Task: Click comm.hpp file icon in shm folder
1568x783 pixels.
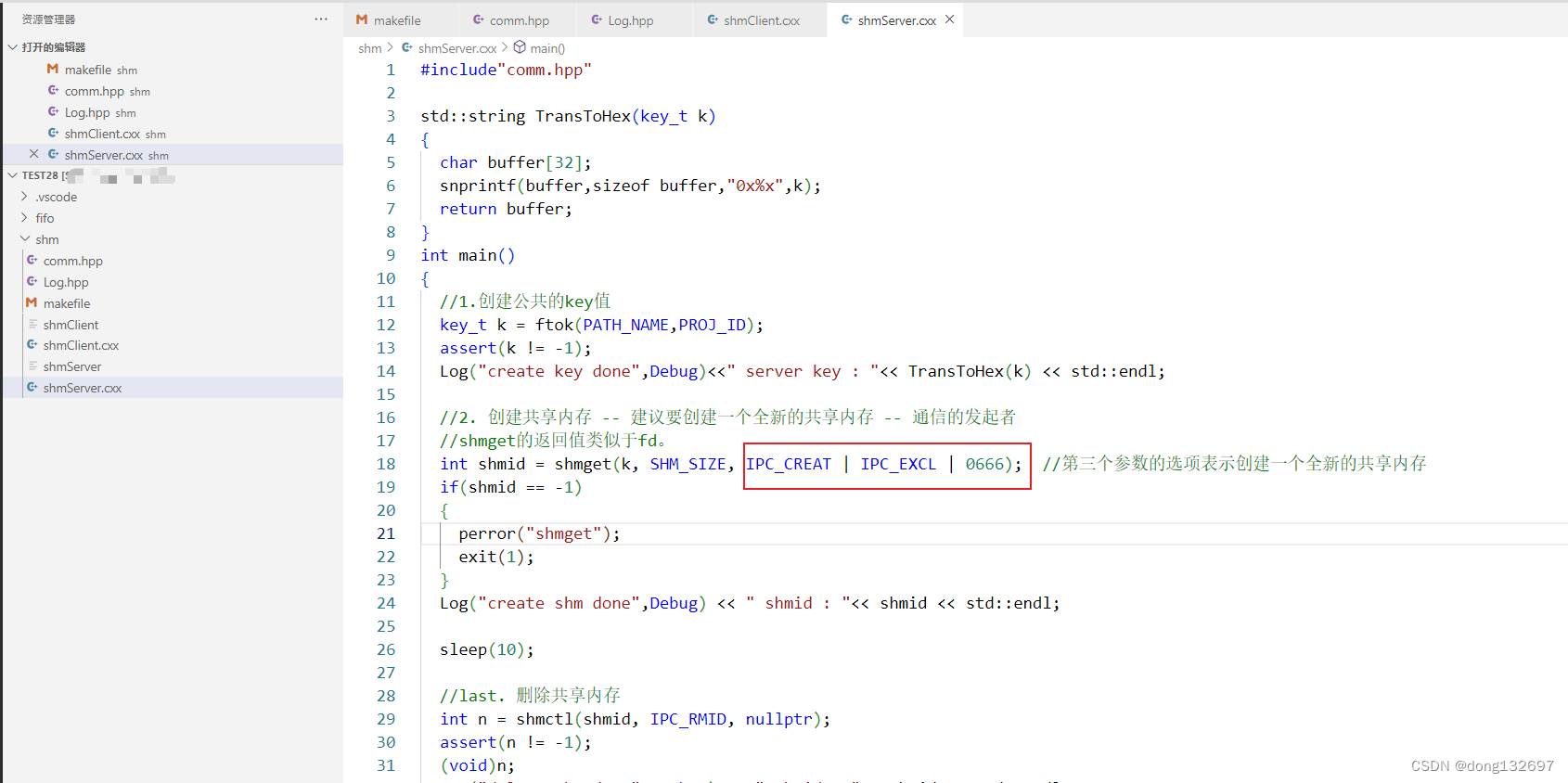Action: 32,260
